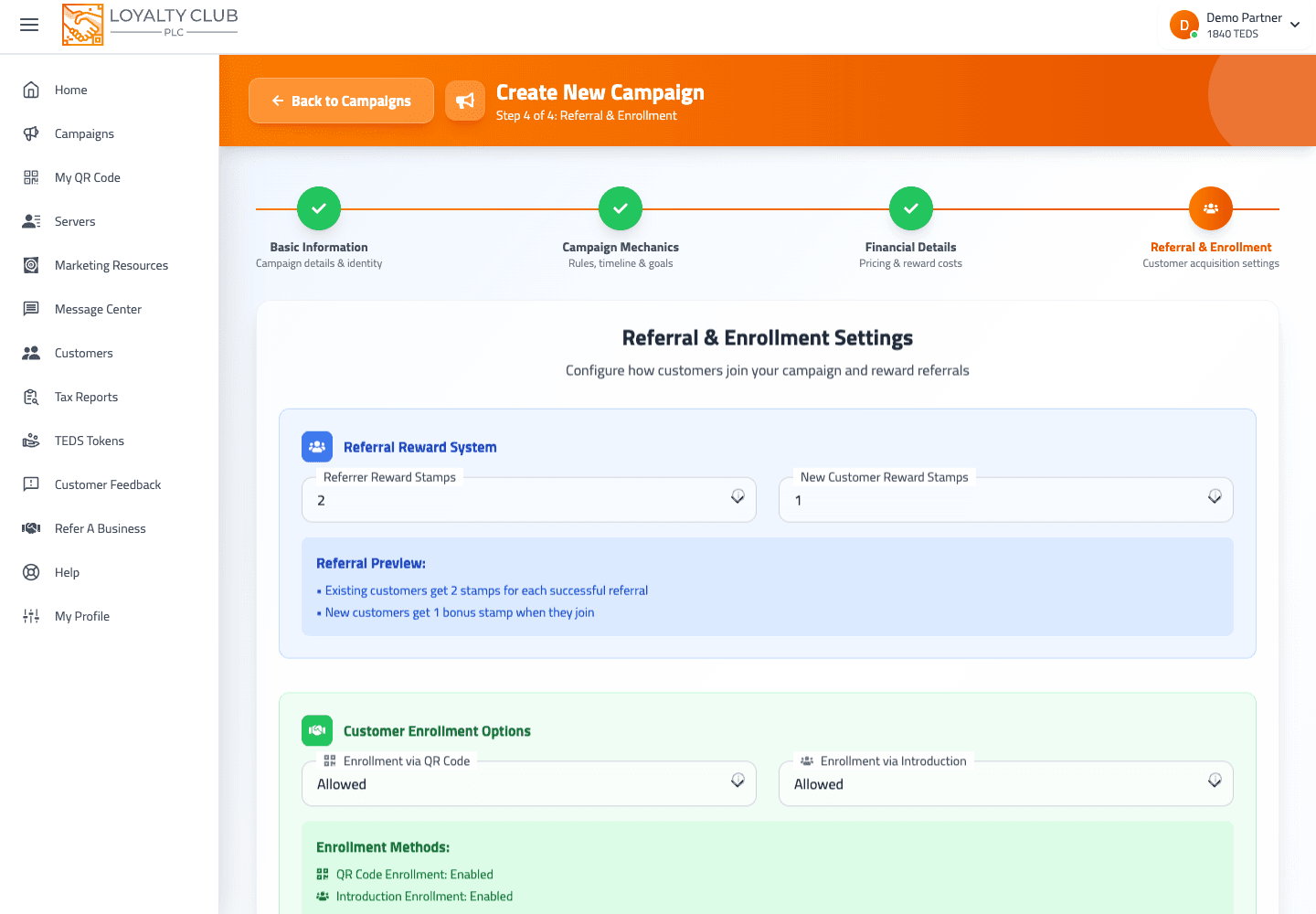The width and height of the screenshot is (1316, 914).
Task: Click the green Customer Enrollment Options icon
Action: (317, 730)
